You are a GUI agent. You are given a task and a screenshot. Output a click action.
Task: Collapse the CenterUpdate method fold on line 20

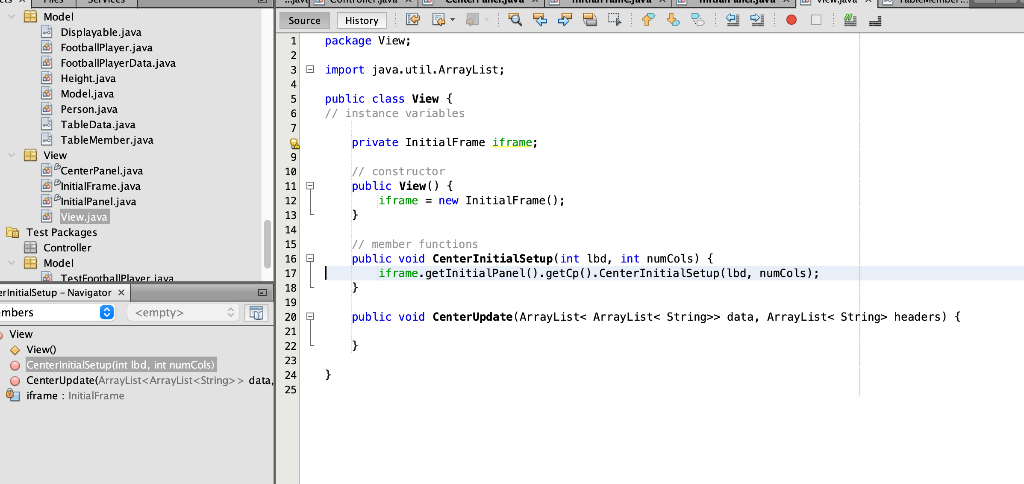click(x=310, y=316)
